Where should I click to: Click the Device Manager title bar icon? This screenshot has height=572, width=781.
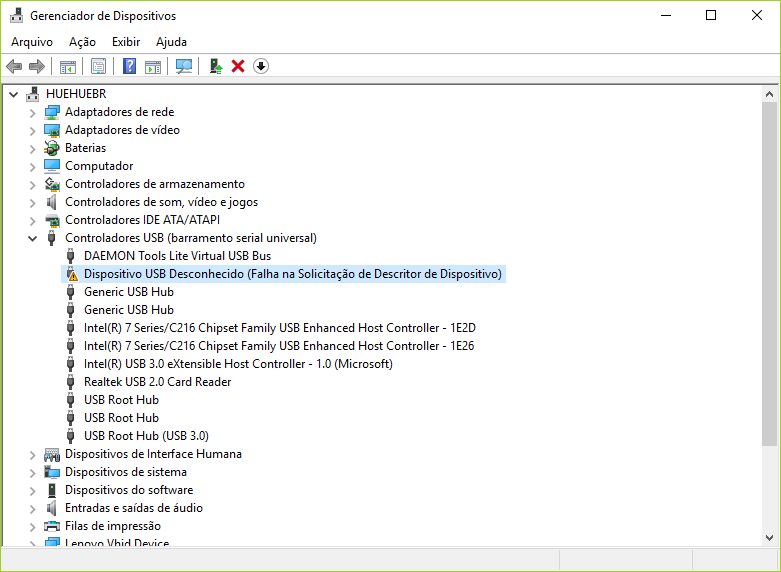(x=16, y=15)
